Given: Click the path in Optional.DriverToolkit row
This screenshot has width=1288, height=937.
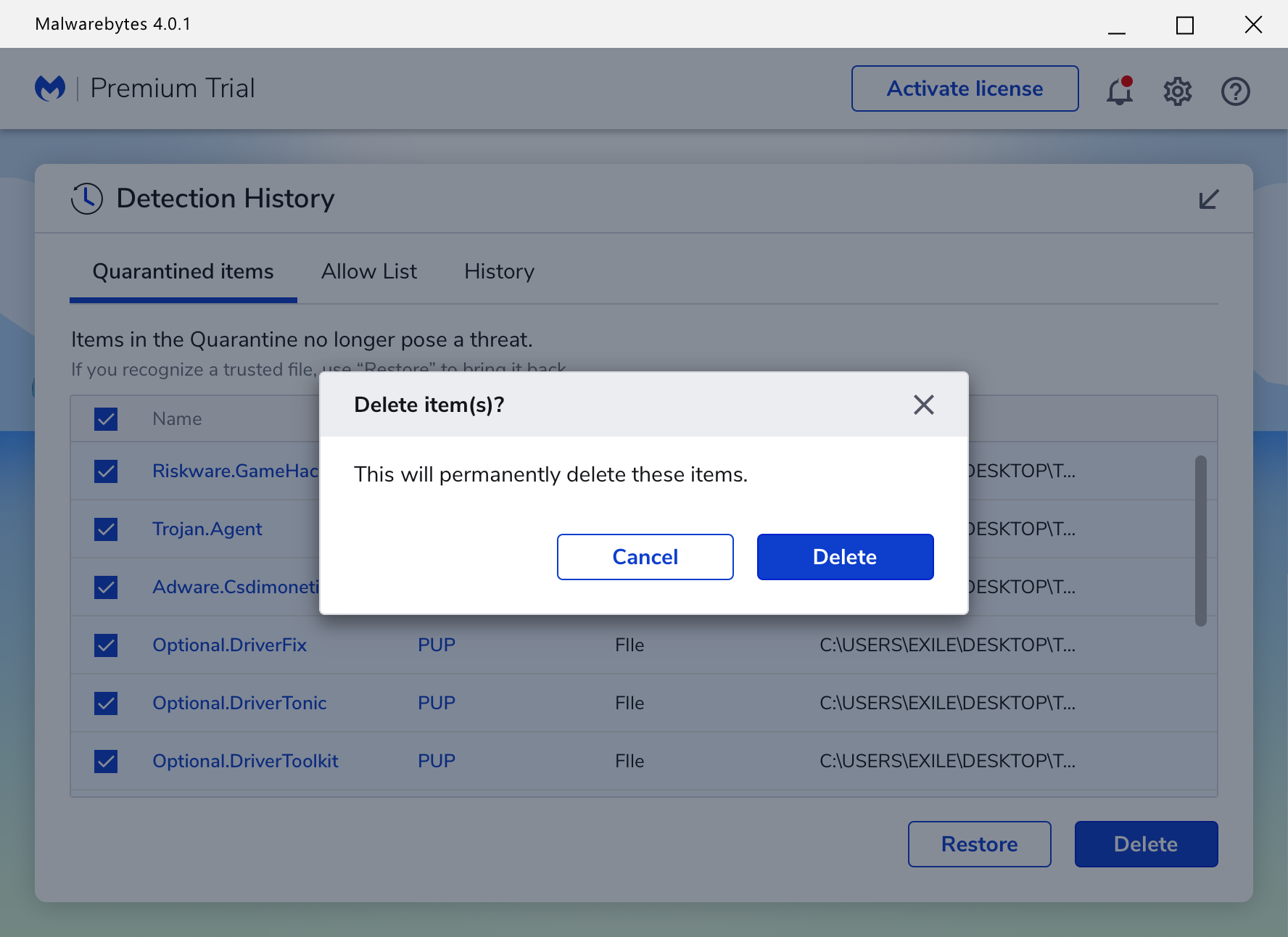Looking at the screenshot, I should click(947, 761).
